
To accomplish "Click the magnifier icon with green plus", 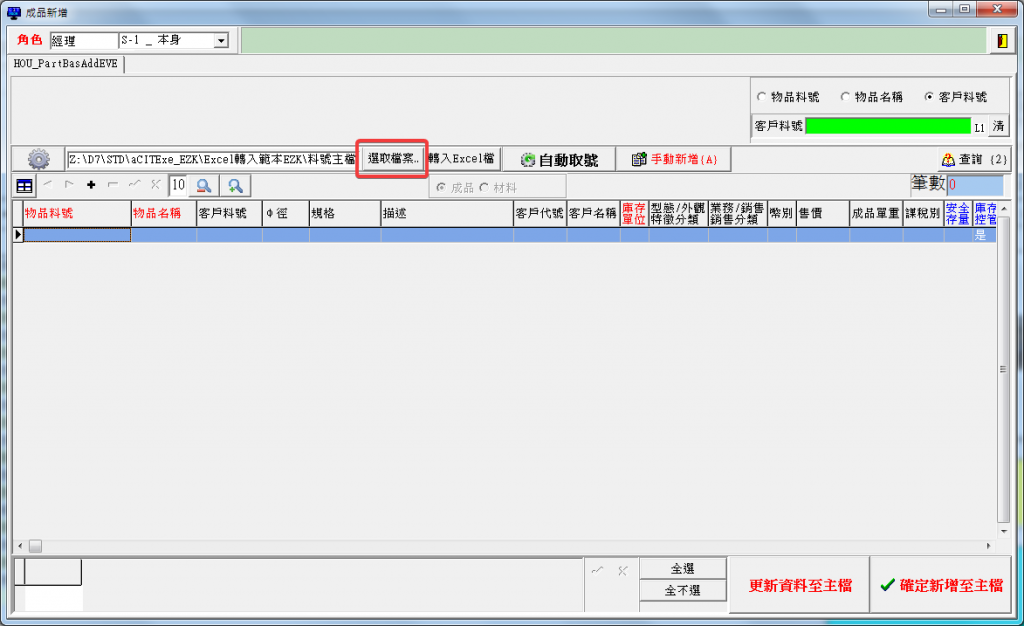I will coord(236,185).
